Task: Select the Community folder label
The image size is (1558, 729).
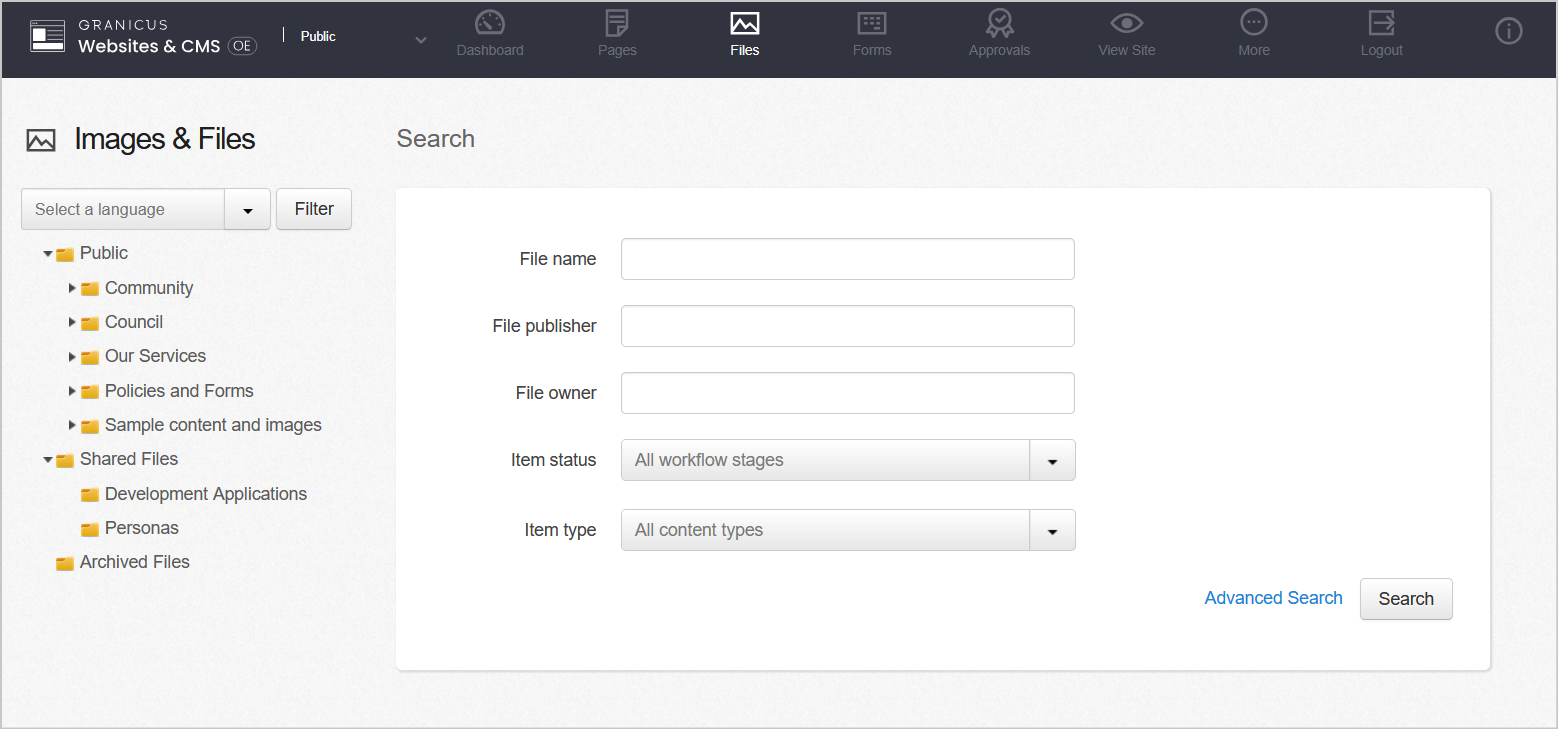Action: [x=149, y=288]
